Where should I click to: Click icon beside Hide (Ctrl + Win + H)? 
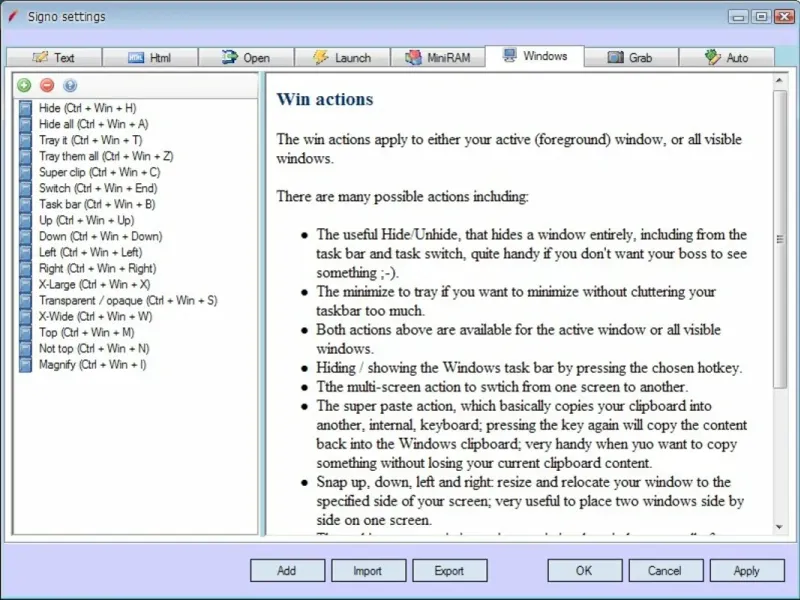[26, 108]
